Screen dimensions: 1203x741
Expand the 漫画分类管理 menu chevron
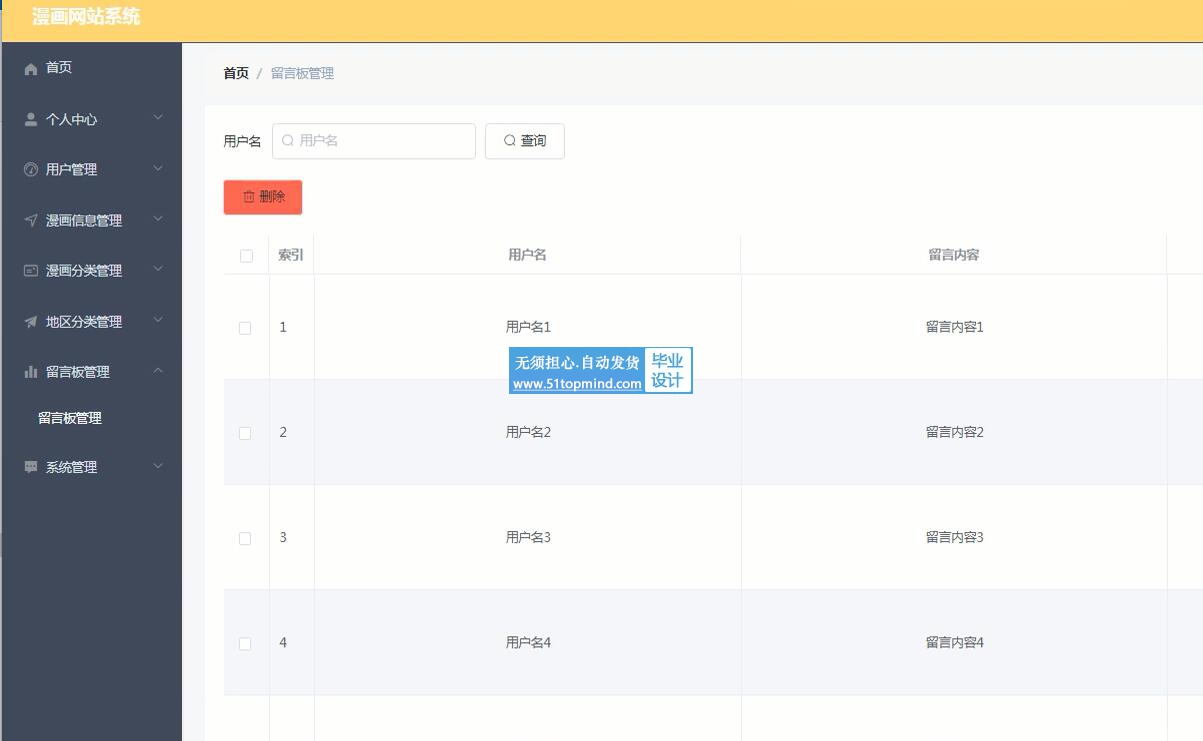point(158,270)
